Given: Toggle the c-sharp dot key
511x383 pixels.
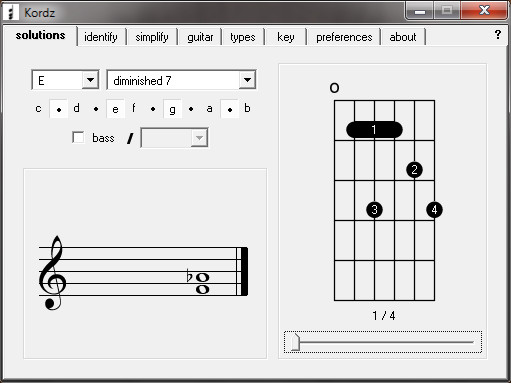Looking at the screenshot, I should coord(59,109).
